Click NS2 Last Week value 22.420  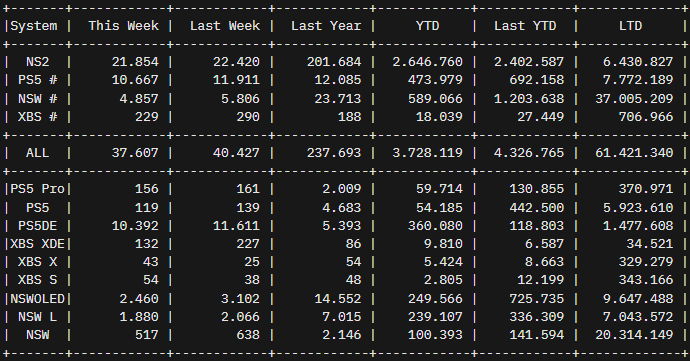coord(236,62)
